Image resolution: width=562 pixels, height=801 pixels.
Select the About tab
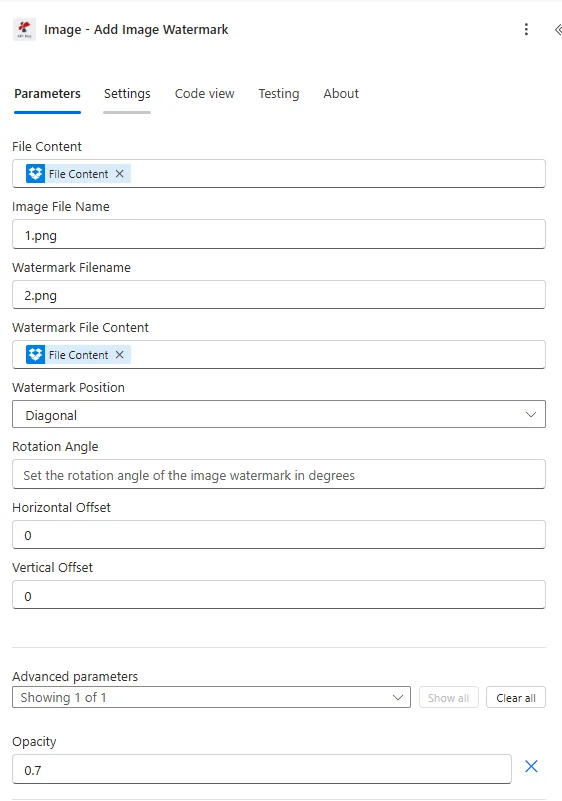click(x=341, y=93)
